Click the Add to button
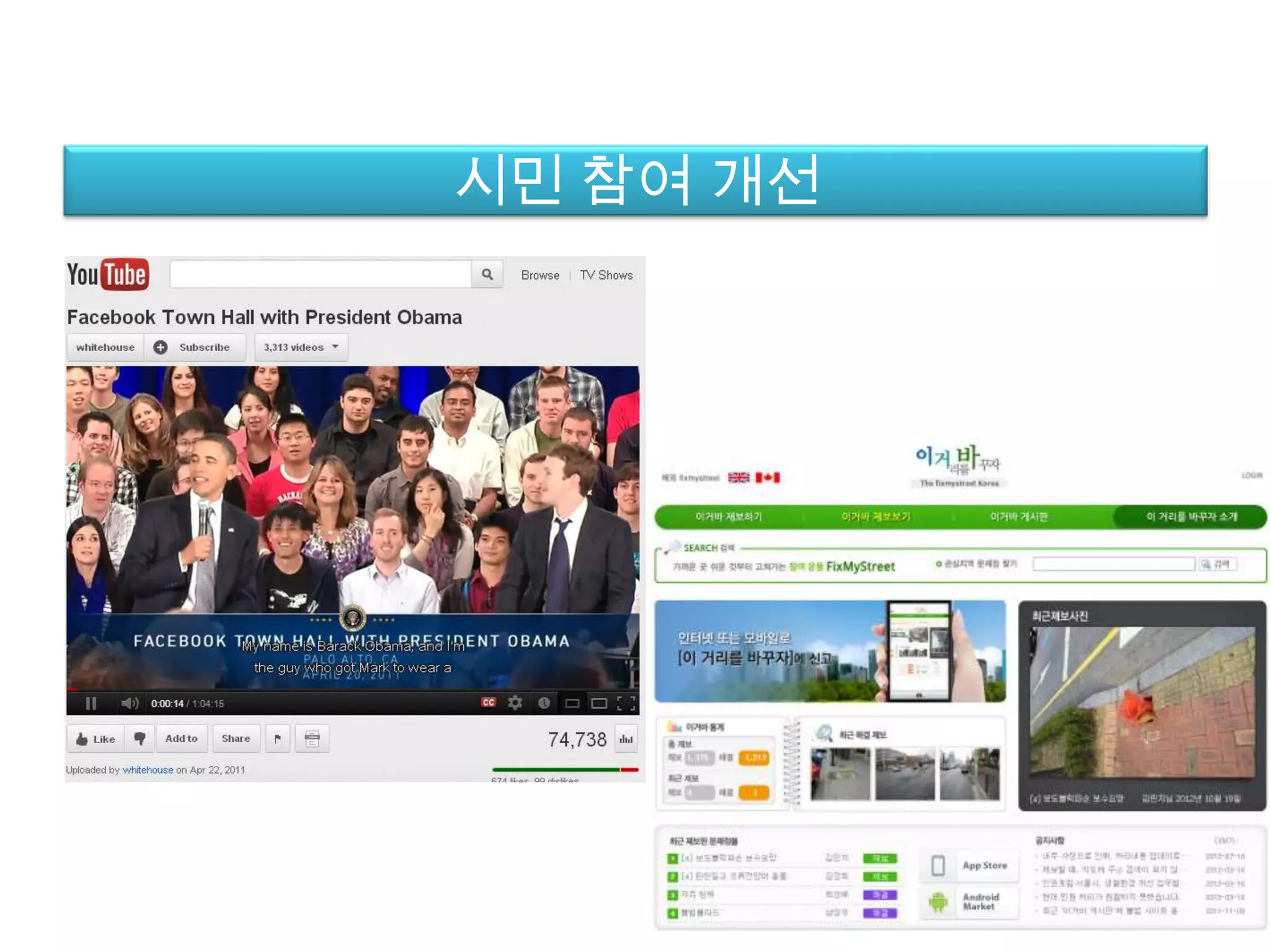The width and height of the screenshot is (1270, 952). [181, 739]
